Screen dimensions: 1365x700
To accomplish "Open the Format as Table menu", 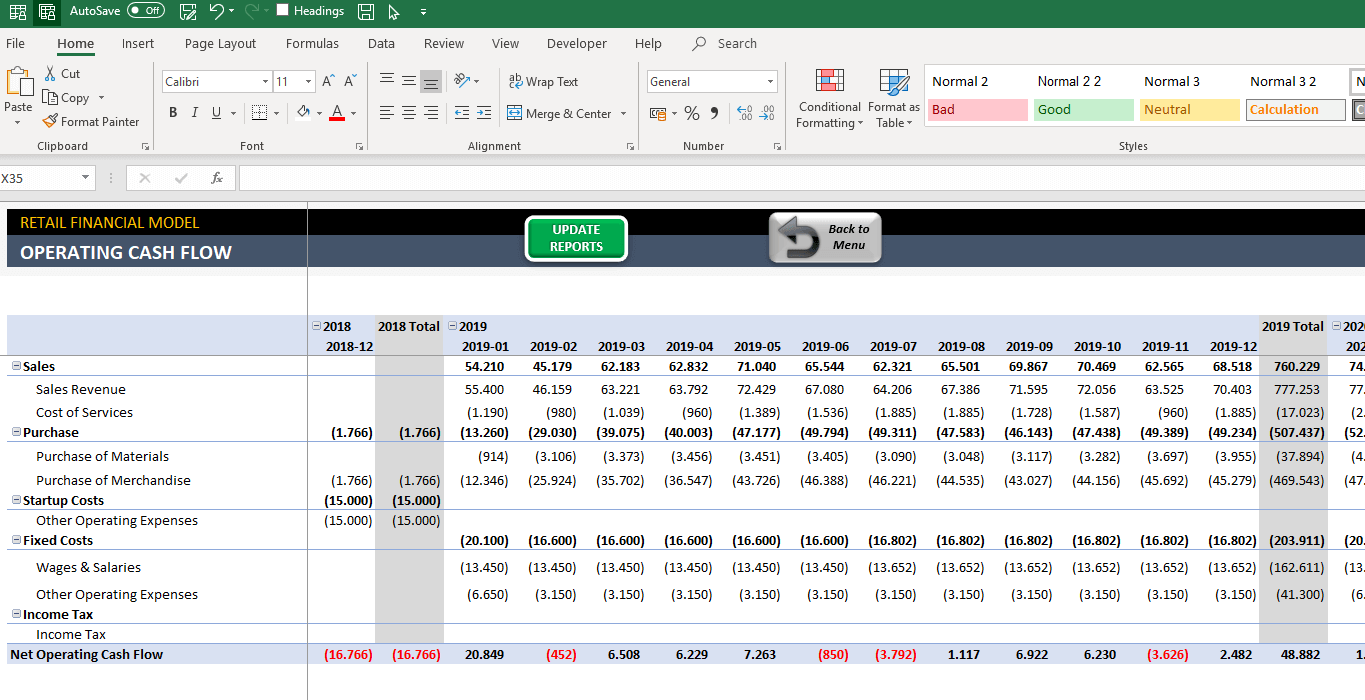I will [894, 99].
